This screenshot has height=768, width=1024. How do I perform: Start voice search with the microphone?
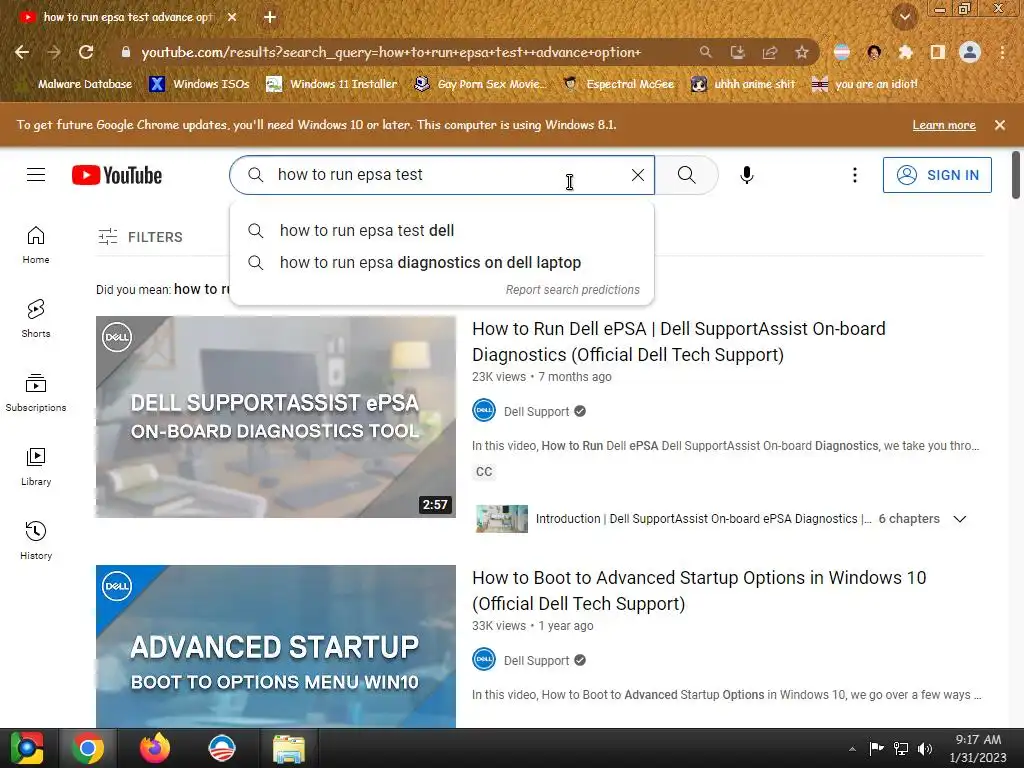746,175
